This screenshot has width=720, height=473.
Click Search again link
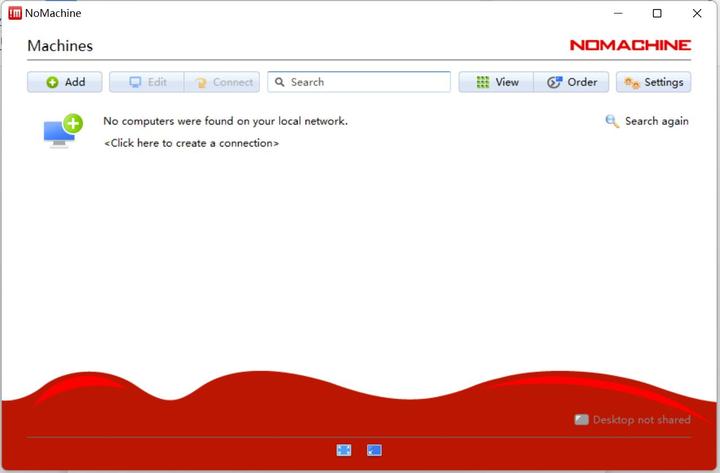click(647, 121)
